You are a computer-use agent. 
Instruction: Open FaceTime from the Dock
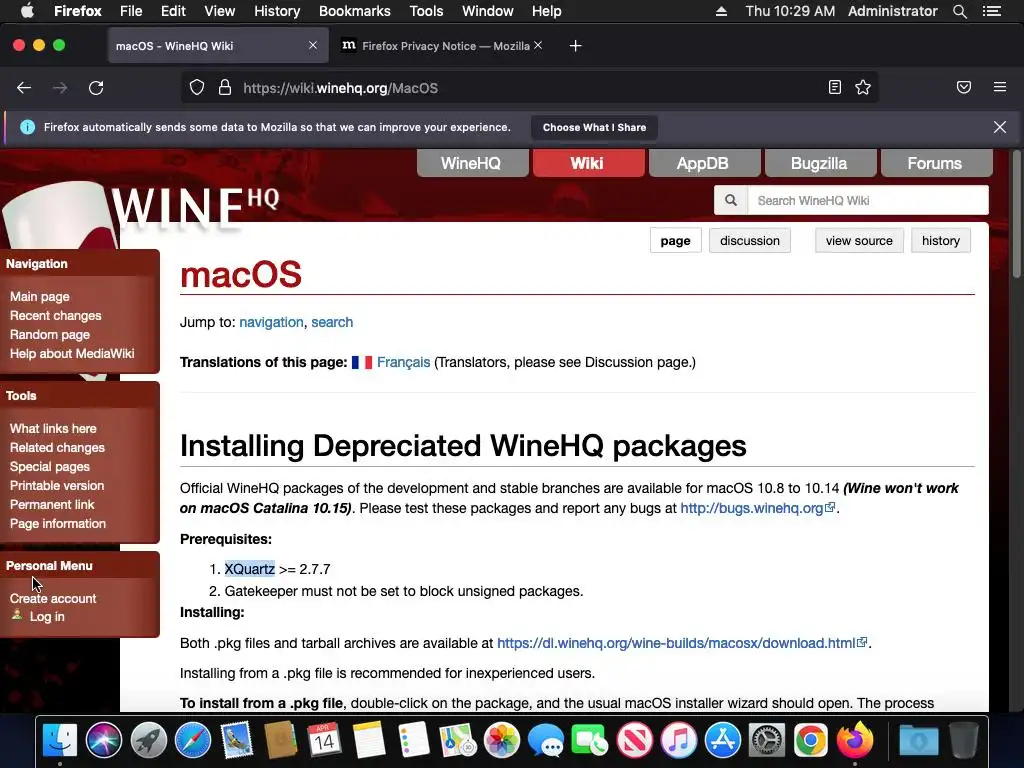click(590, 741)
